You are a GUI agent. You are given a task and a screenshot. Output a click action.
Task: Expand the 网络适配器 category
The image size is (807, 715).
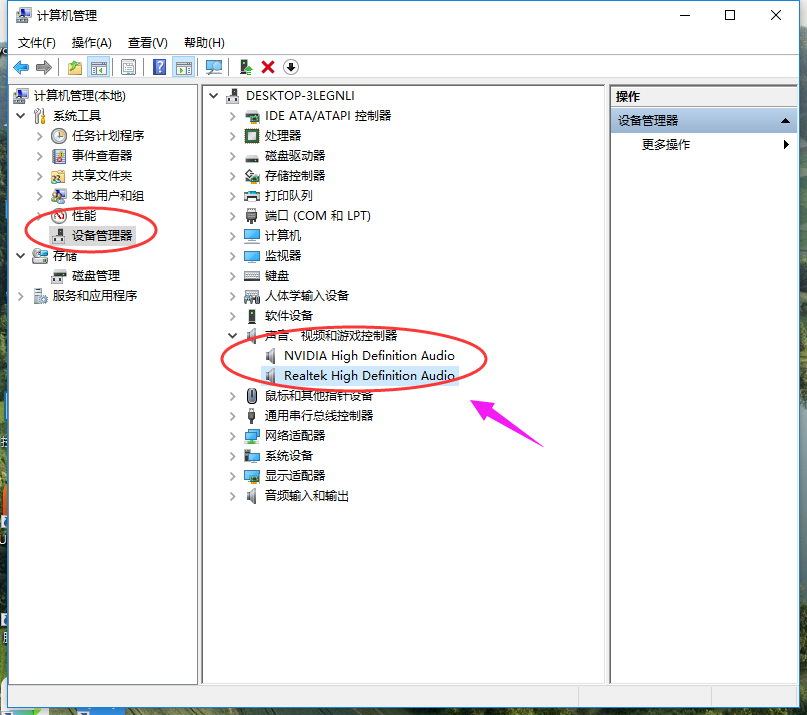point(232,435)
